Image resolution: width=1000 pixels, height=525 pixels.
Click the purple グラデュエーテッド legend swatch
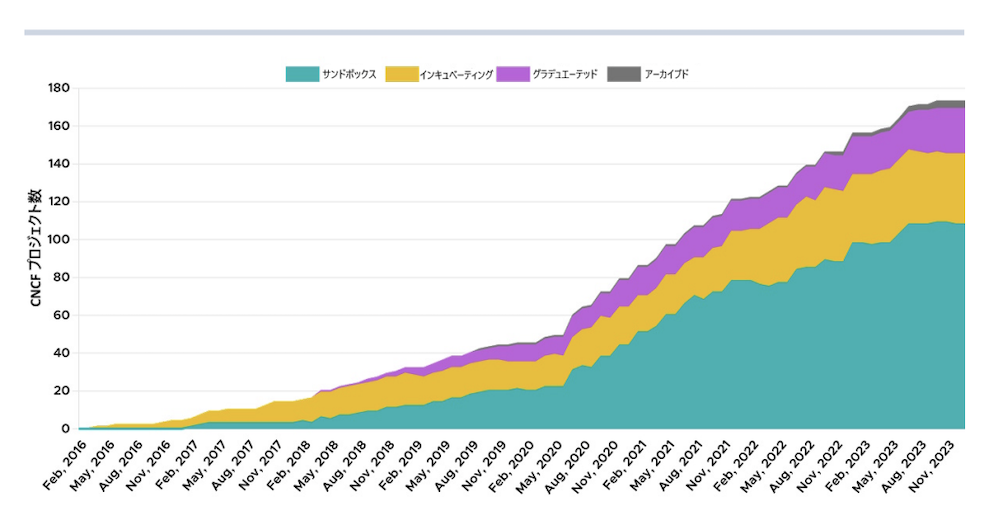point(513,74)
